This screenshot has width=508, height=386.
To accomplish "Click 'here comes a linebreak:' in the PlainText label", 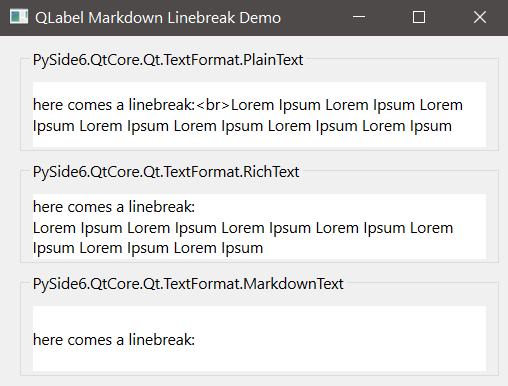I will (x=114, y=105).
